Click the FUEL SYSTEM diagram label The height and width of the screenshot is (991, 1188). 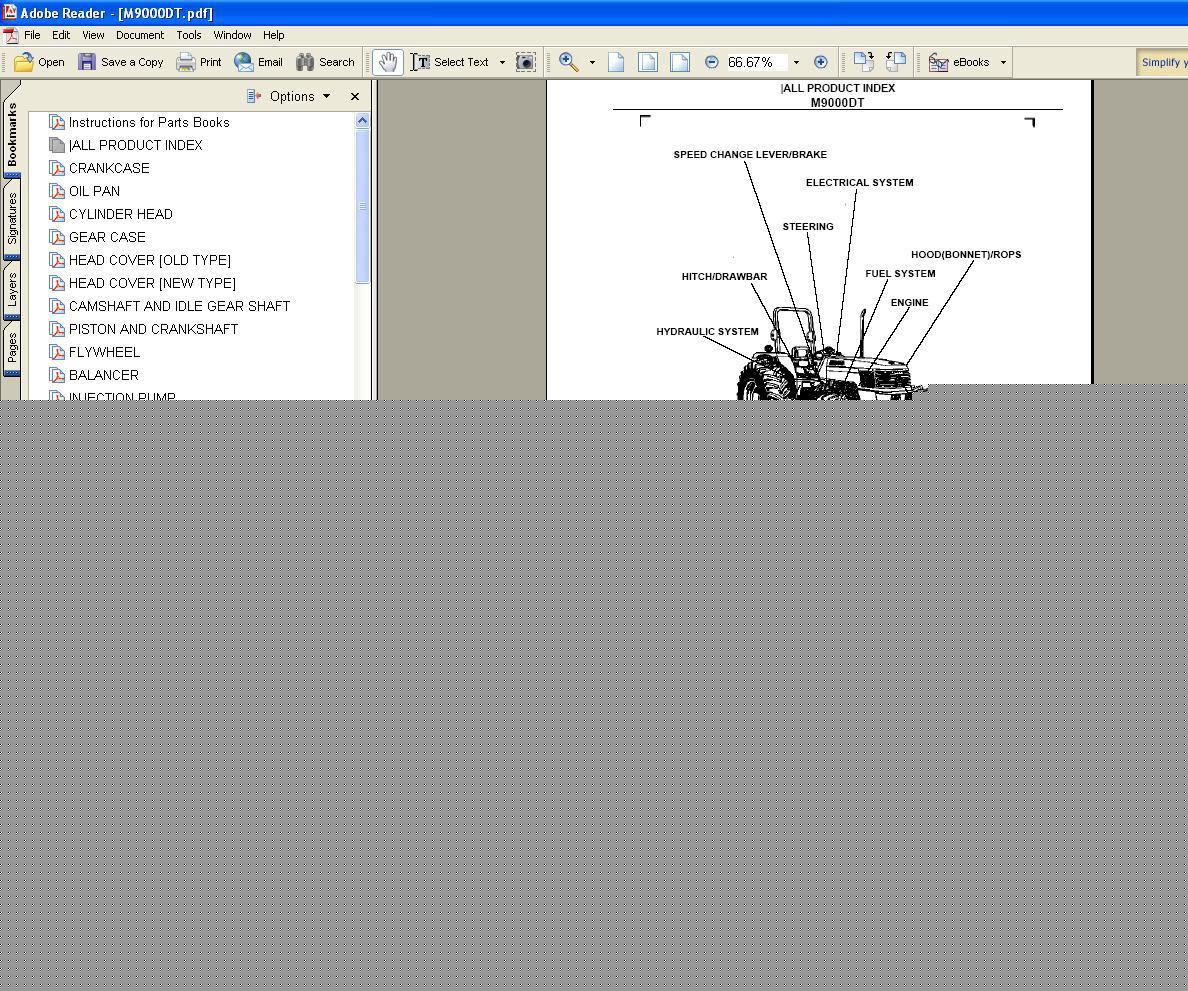(x=900, y=274)
